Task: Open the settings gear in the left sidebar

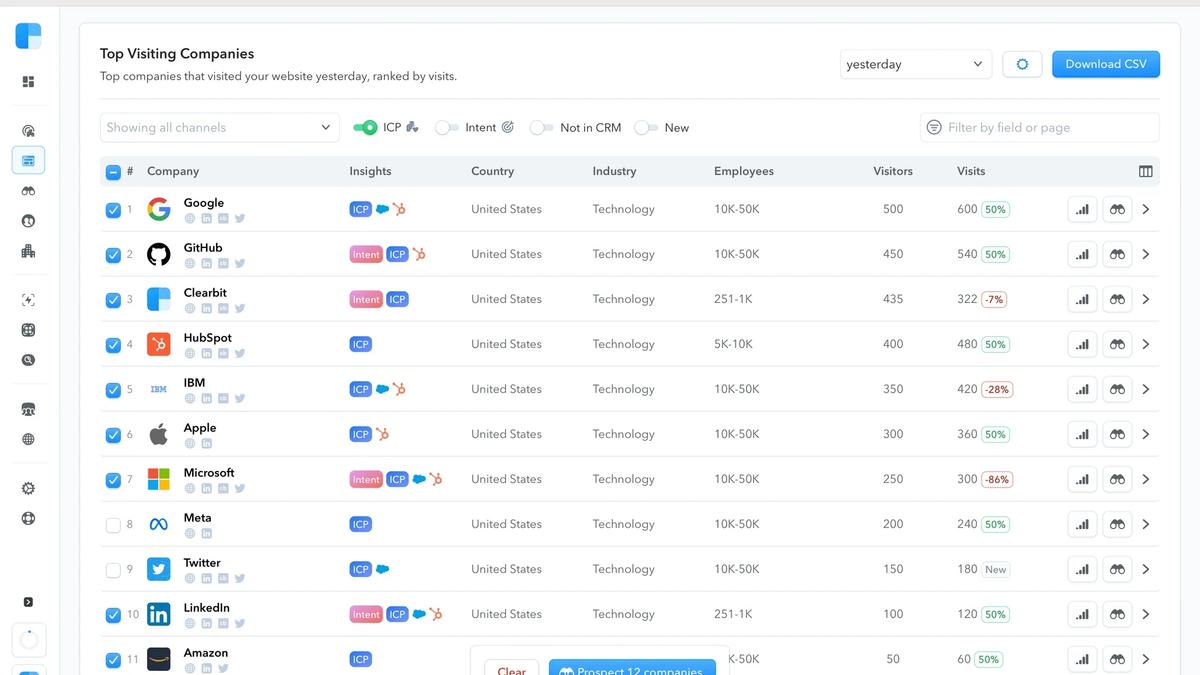Action: (27, 488)
